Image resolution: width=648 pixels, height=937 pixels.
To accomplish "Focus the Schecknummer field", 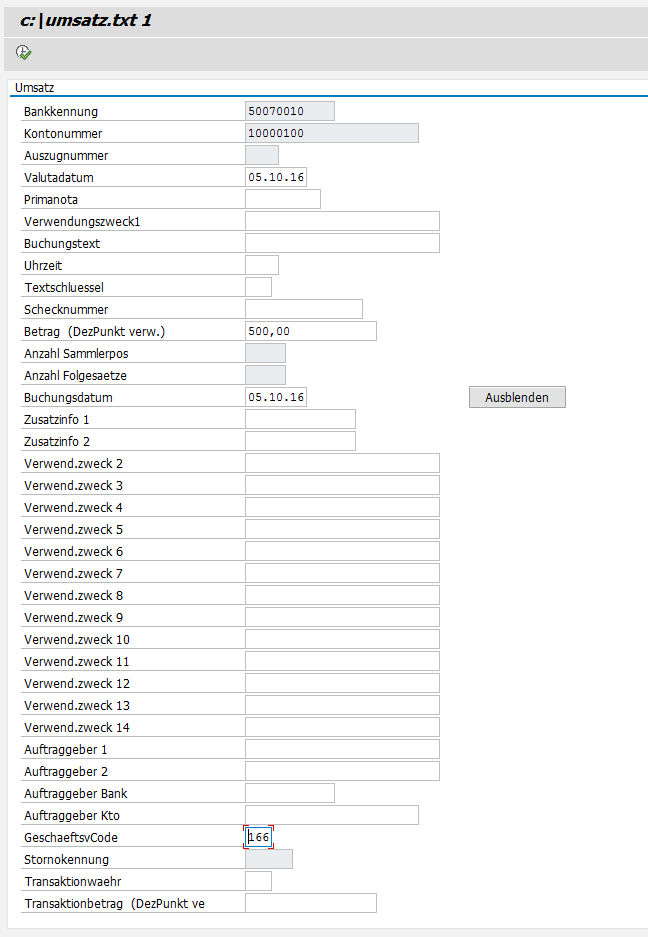I will 303,309.
